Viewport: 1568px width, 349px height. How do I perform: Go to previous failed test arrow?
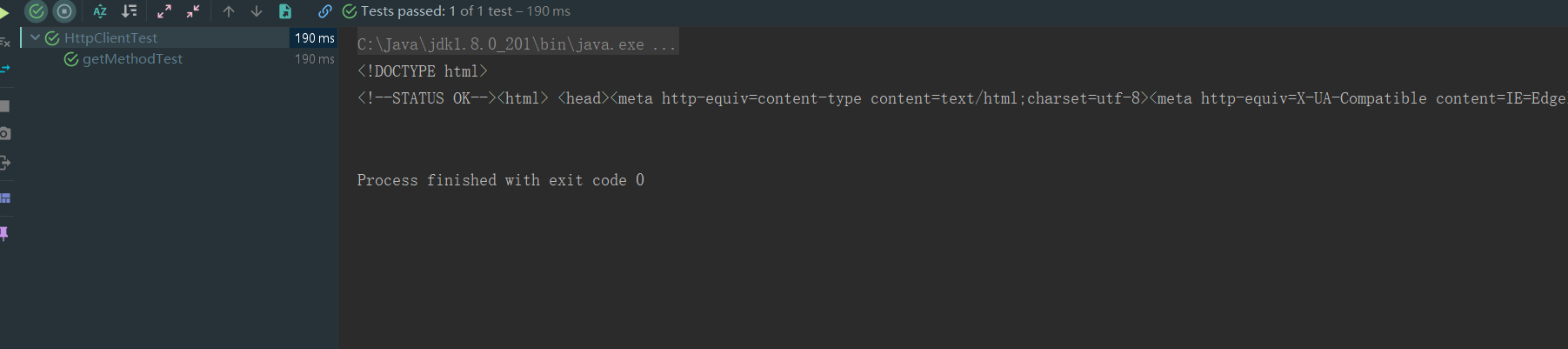pos(229,11)
